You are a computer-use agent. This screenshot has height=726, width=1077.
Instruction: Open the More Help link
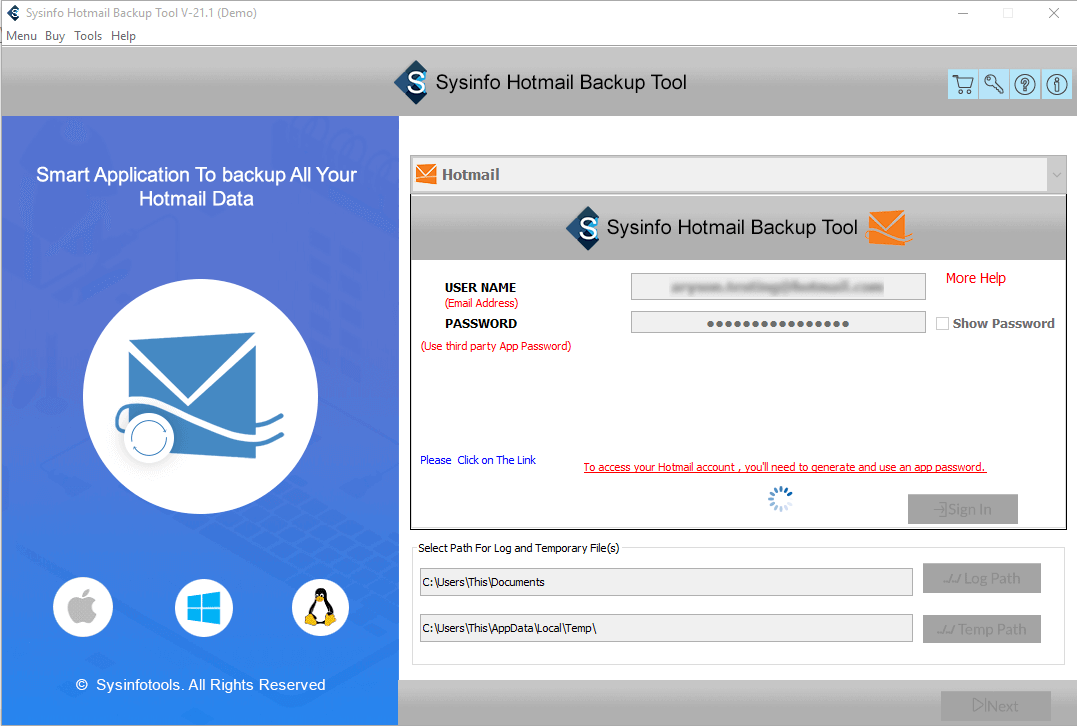[x=975, y=278]
